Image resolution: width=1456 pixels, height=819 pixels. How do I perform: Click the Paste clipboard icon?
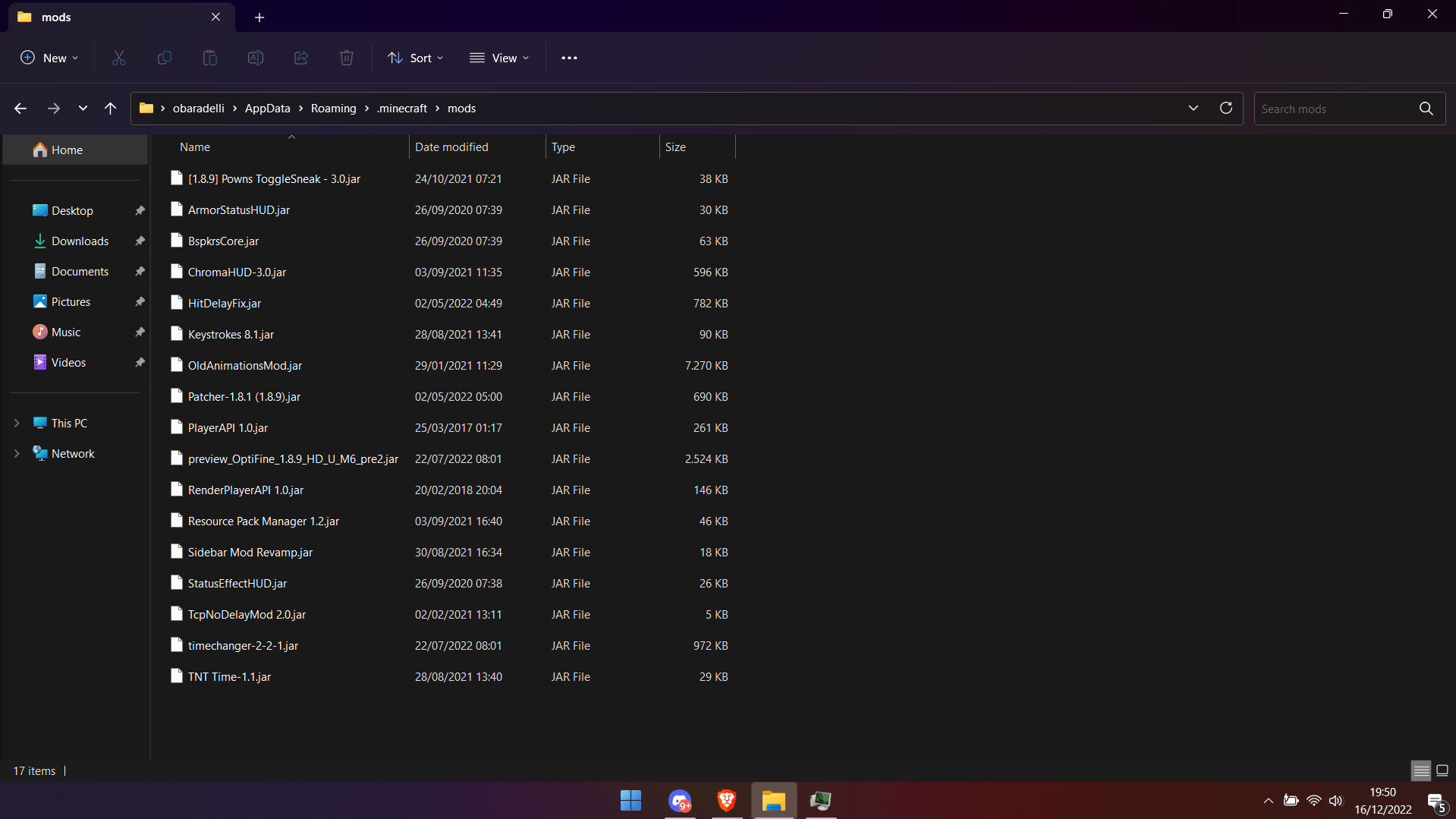point(210,58)
